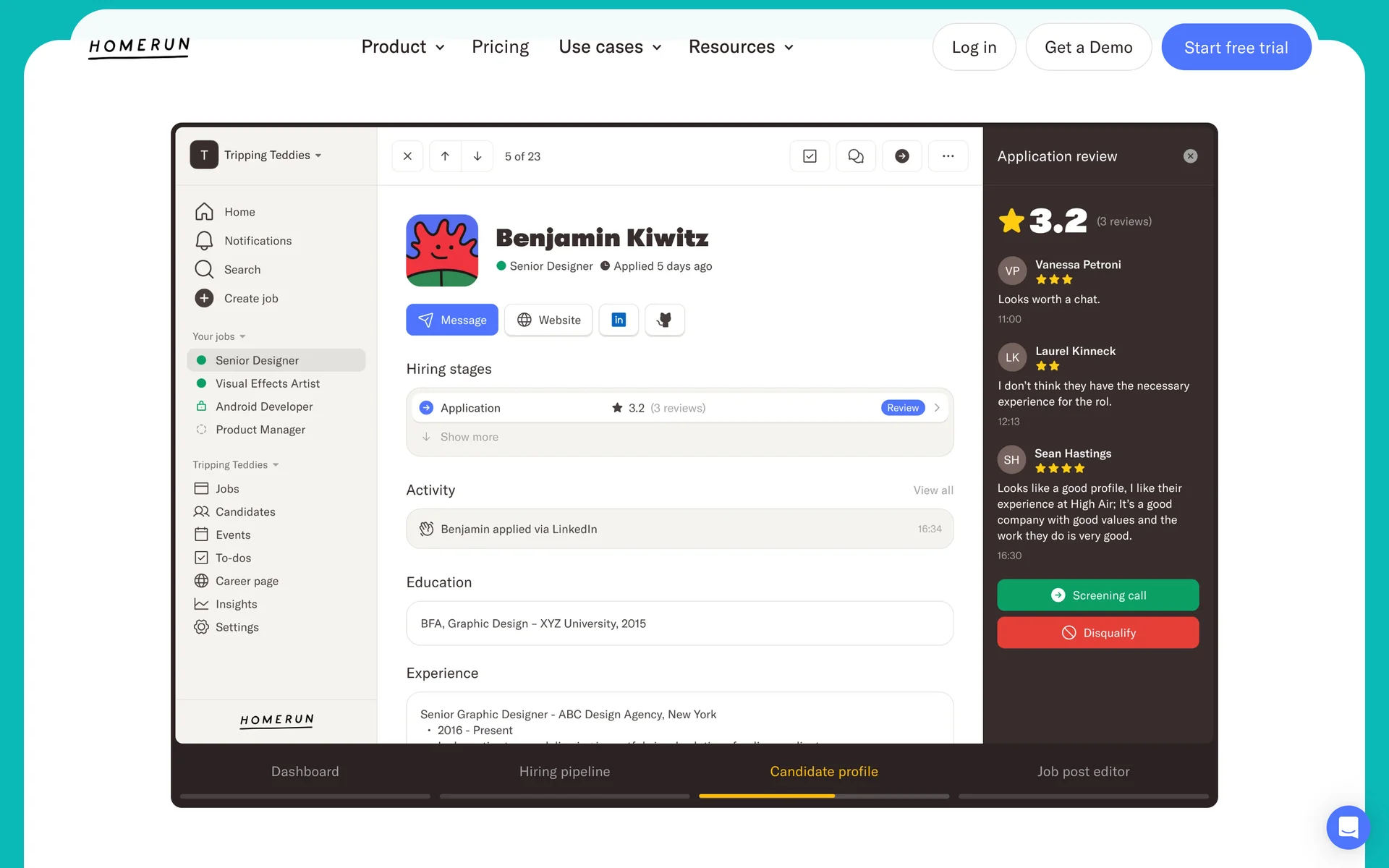1389x868 pixels.
Task: Open the three-dots more options menu
Action: [x=948, y=156]
